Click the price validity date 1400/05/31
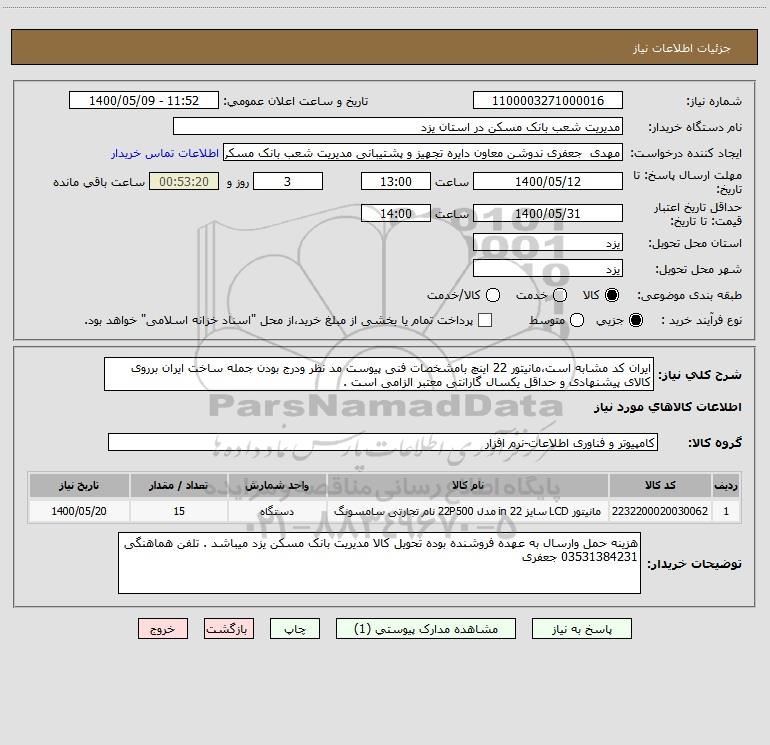This screenshot has height=745, width=770. pyautogui.click(x=548, y=213)
